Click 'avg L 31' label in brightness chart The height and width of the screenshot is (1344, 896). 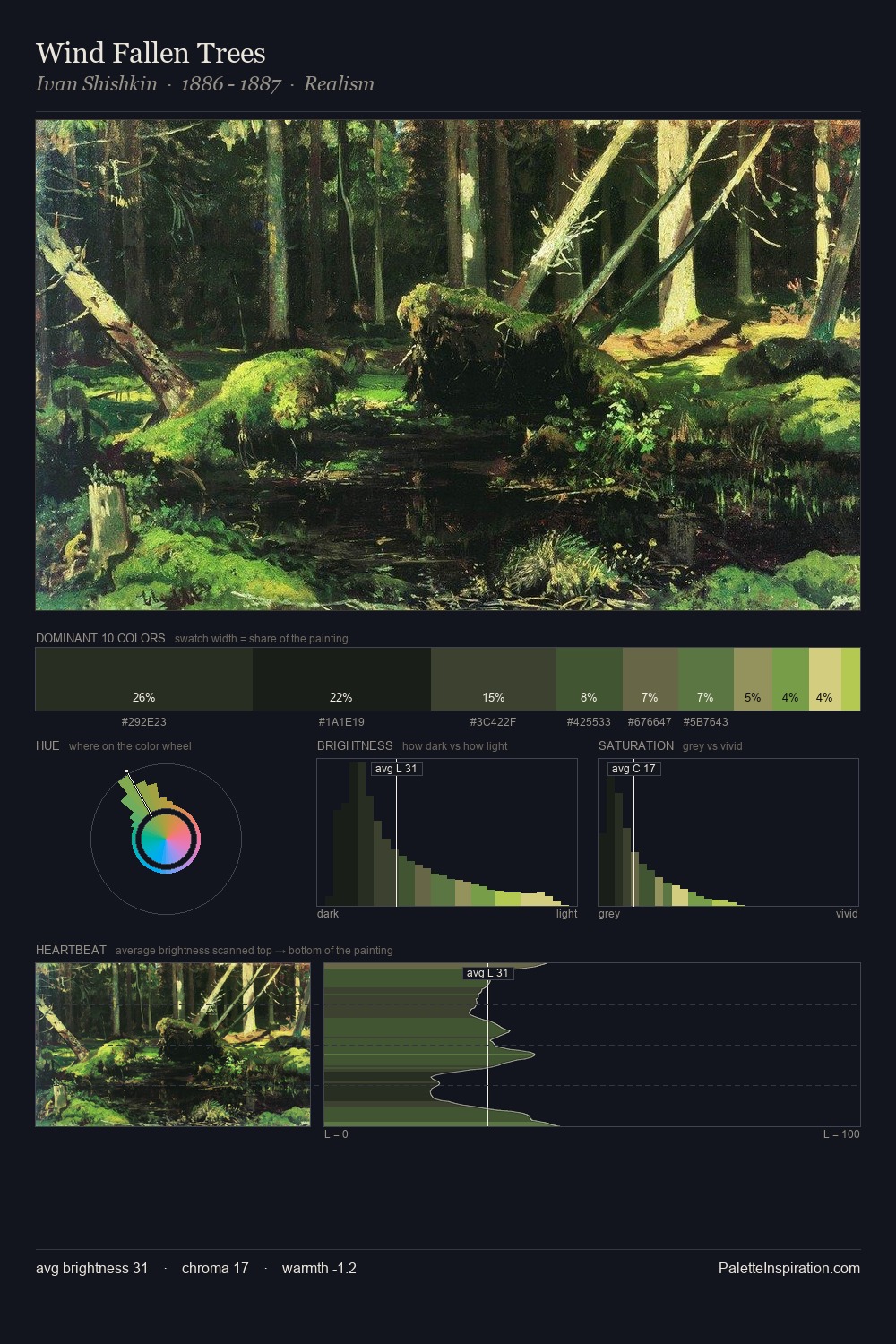tap(396, 769)
